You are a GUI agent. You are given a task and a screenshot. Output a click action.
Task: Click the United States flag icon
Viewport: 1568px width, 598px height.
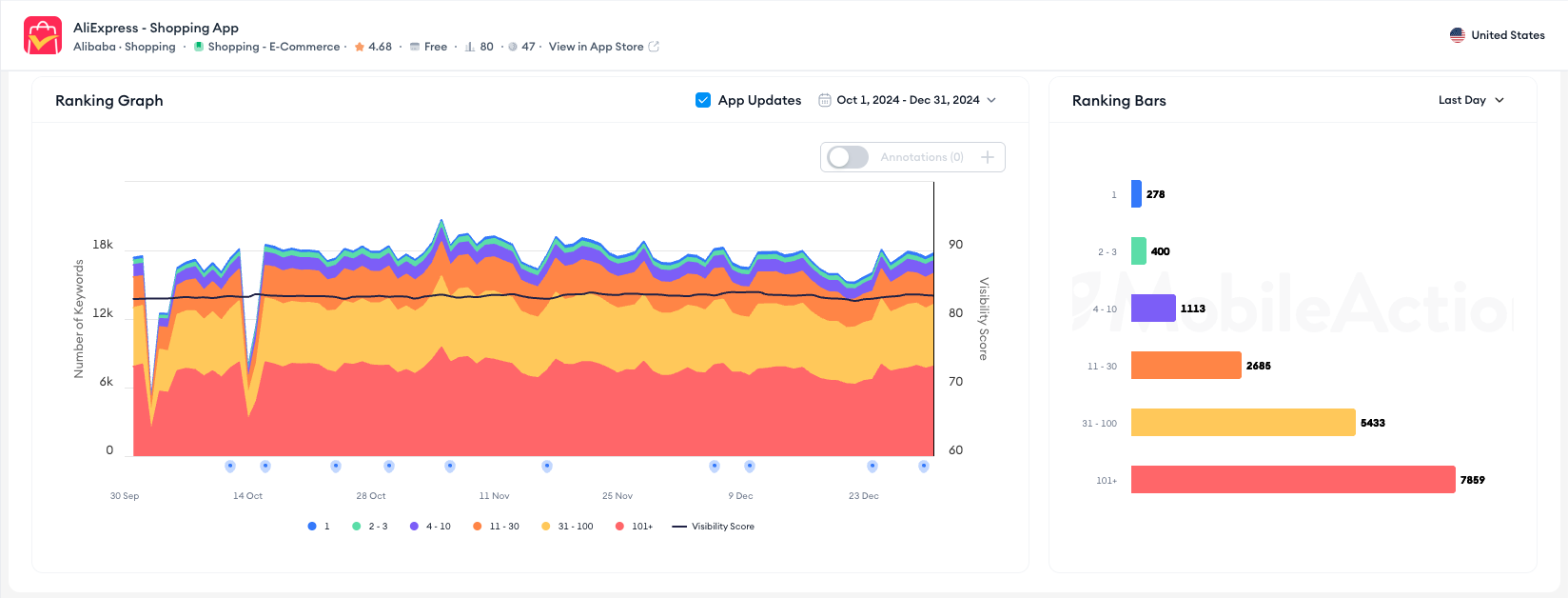click(x=1457, y=35)
